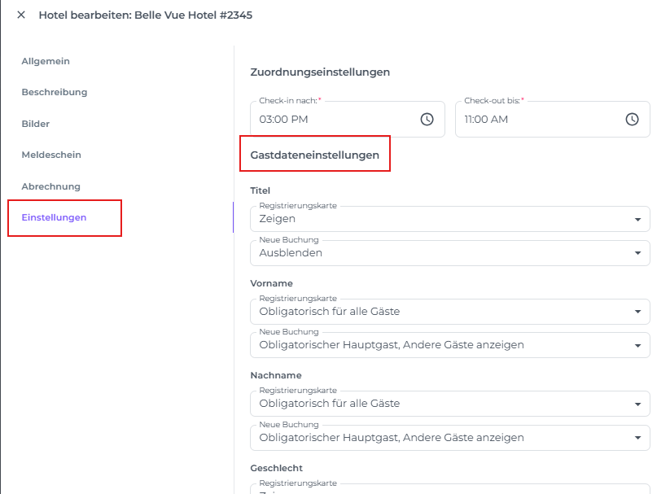Image resolution: width=670 pixels, height=494 pixels.
Task: Expand Vorname Registrierungskarte dropdown
Action: (440, 311)
